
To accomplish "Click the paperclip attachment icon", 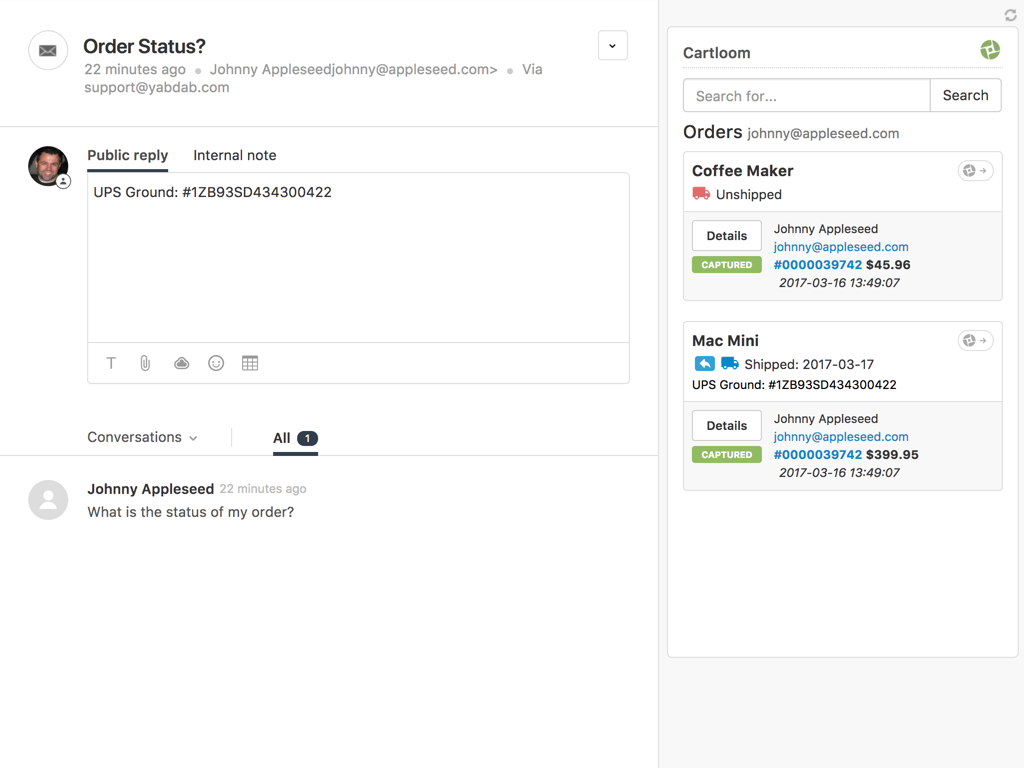I will [x=145, y=363].
